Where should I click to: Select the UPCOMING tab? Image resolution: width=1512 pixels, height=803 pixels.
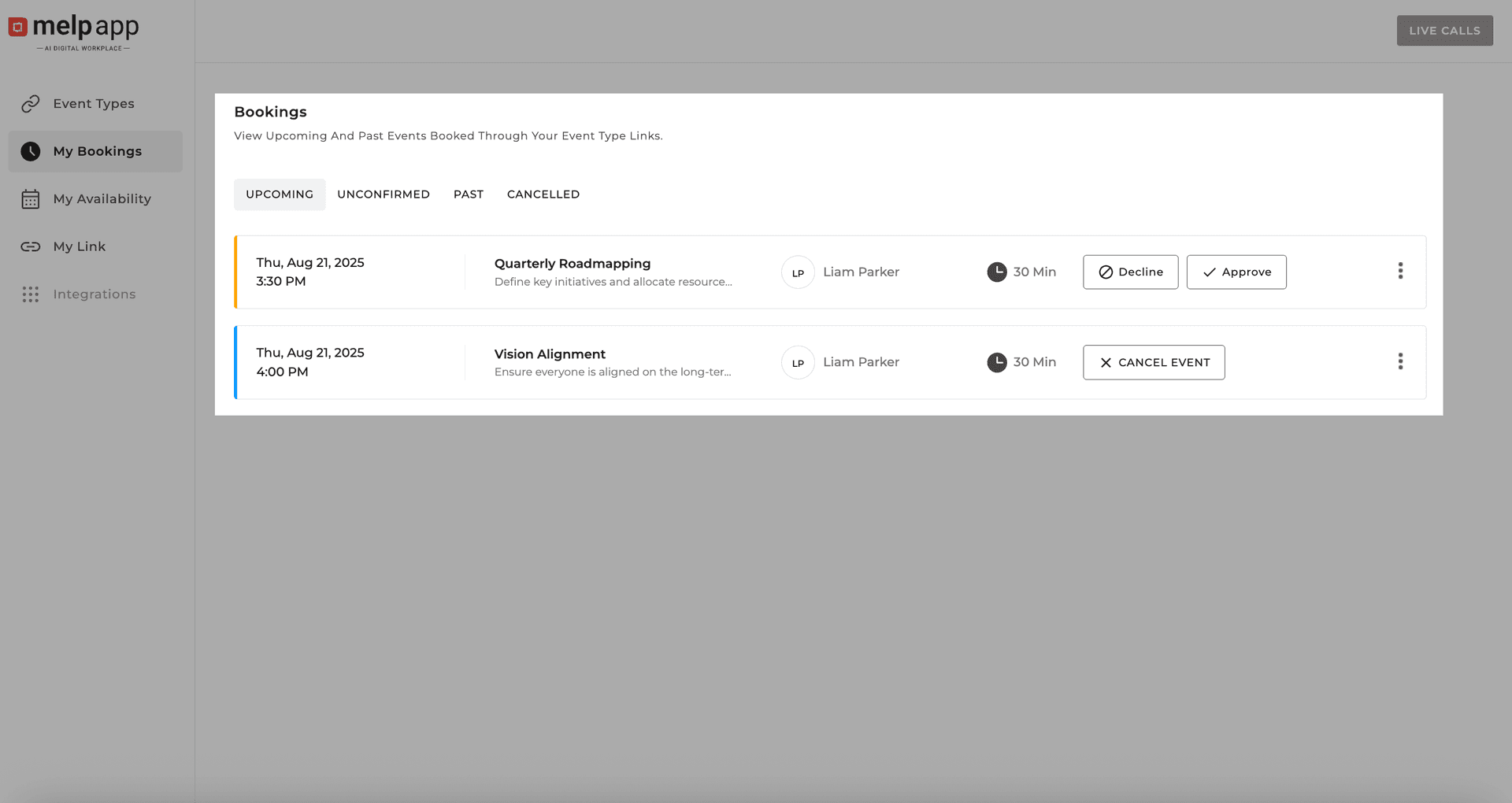(279, 194)
